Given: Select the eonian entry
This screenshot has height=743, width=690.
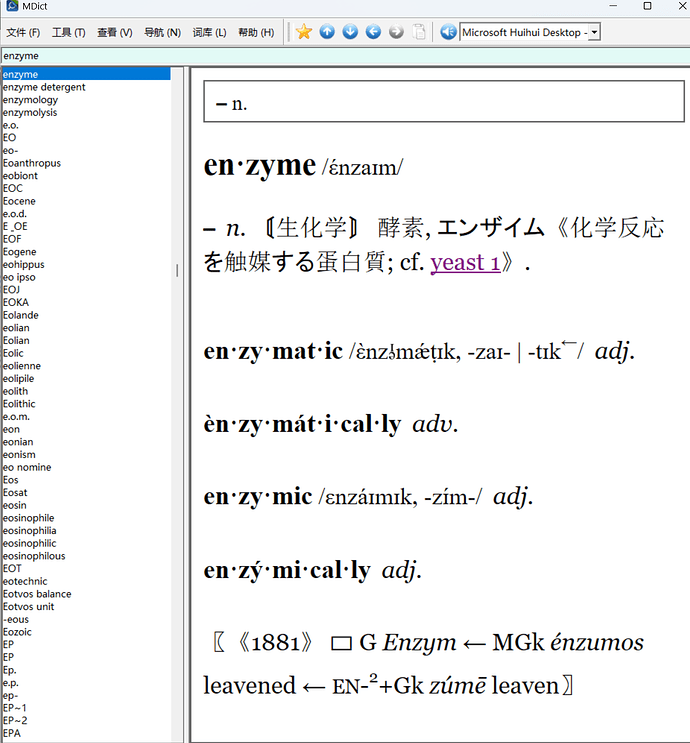Looking at the screenshot, I should pos(18,443).
